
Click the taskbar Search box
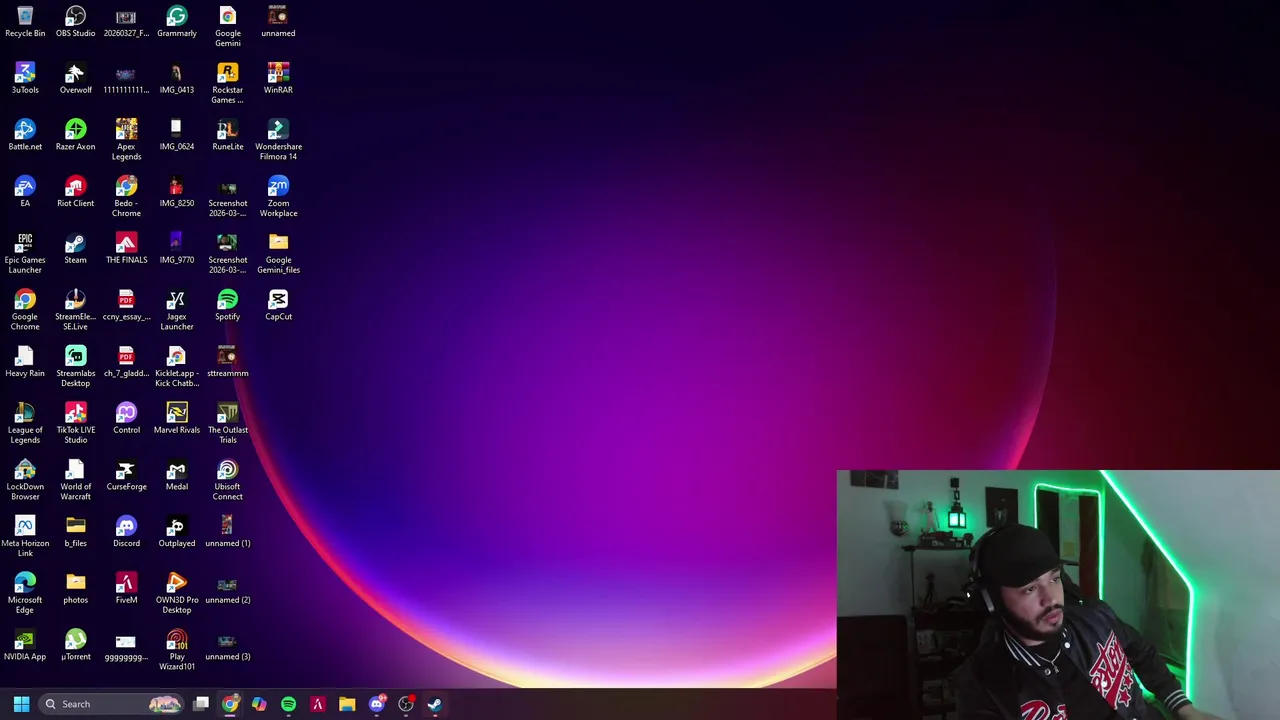pyautogui.click(x=112, y=704)
